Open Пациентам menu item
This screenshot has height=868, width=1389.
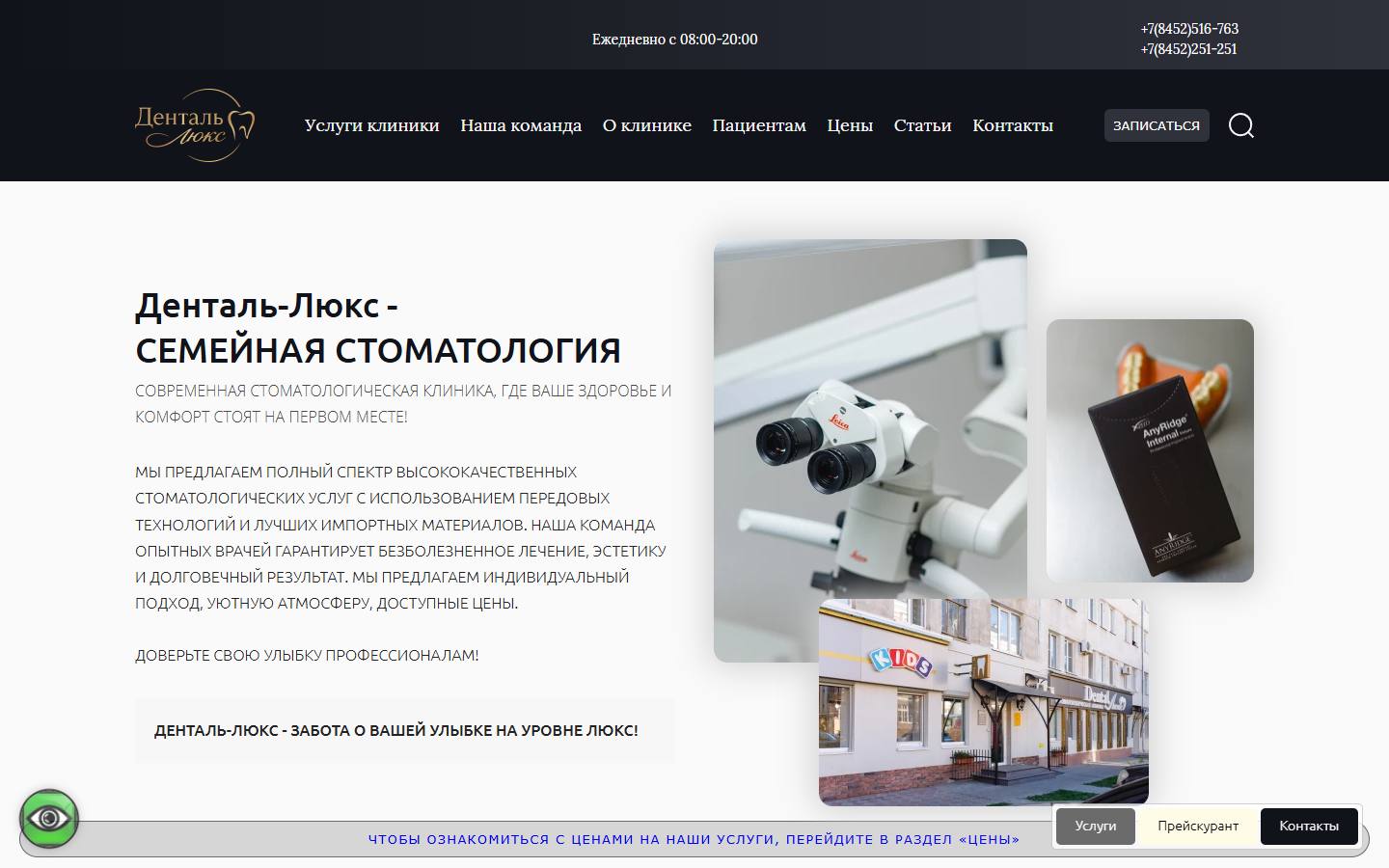759,125
